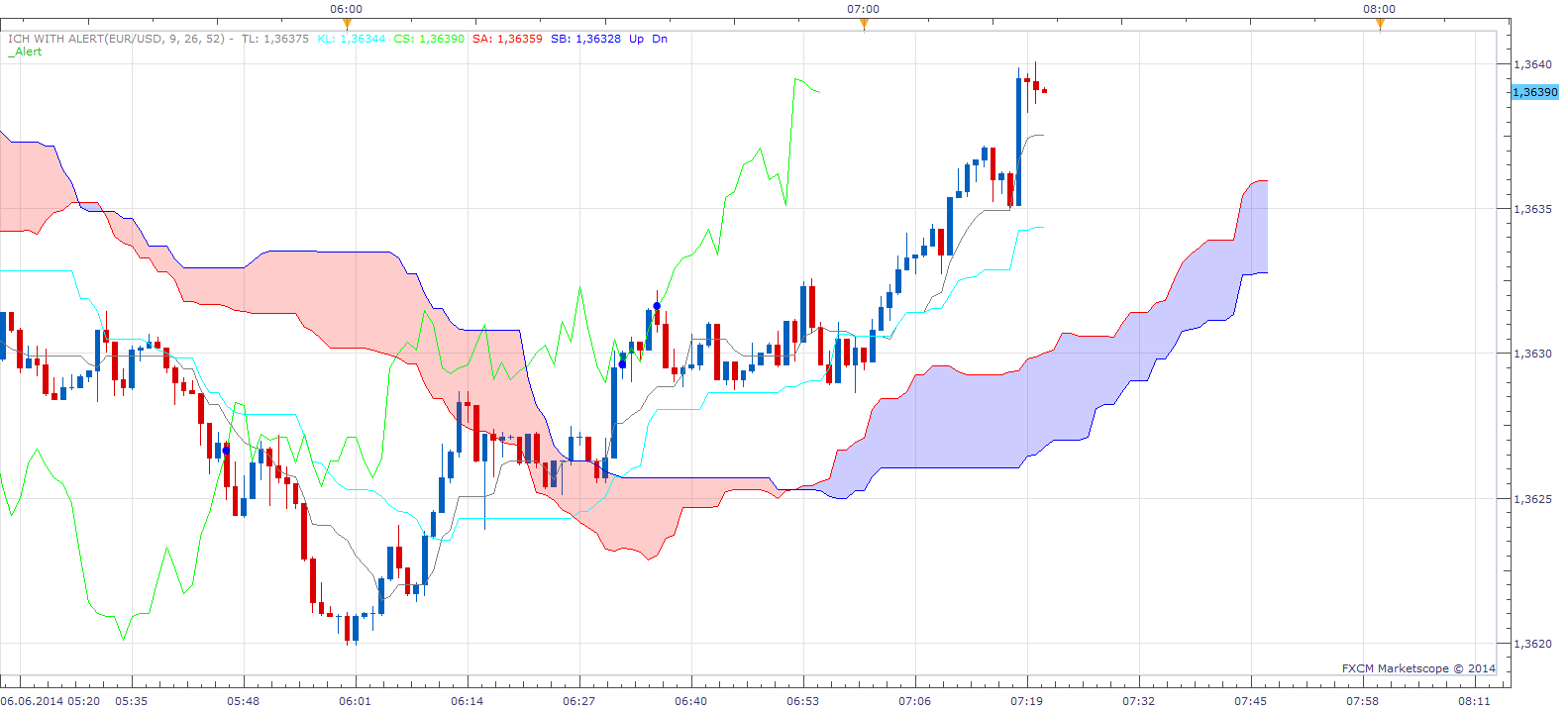Click the 1,3640 price axis label
This screenshot has width=1568, height=713.
click(x=1532, y=64)
